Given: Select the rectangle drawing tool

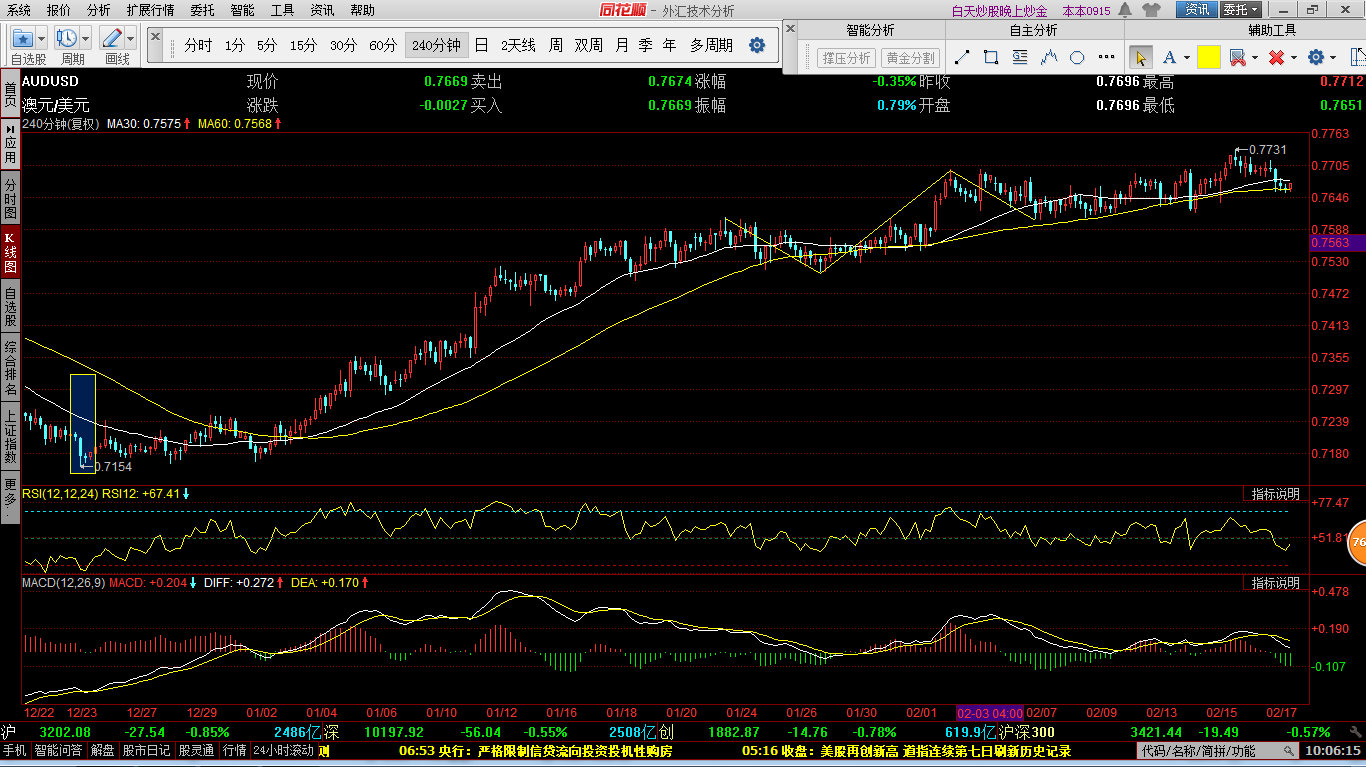Looking at the screenshot, I should (991, 58).
